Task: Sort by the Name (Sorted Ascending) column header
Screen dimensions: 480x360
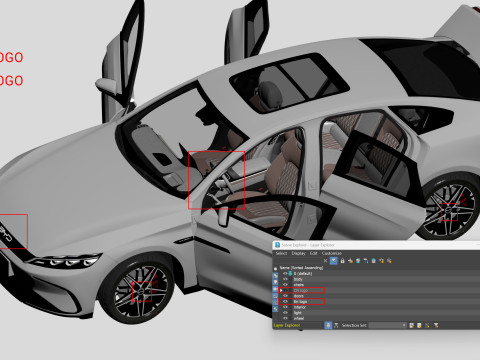Action: coord(302,268)
